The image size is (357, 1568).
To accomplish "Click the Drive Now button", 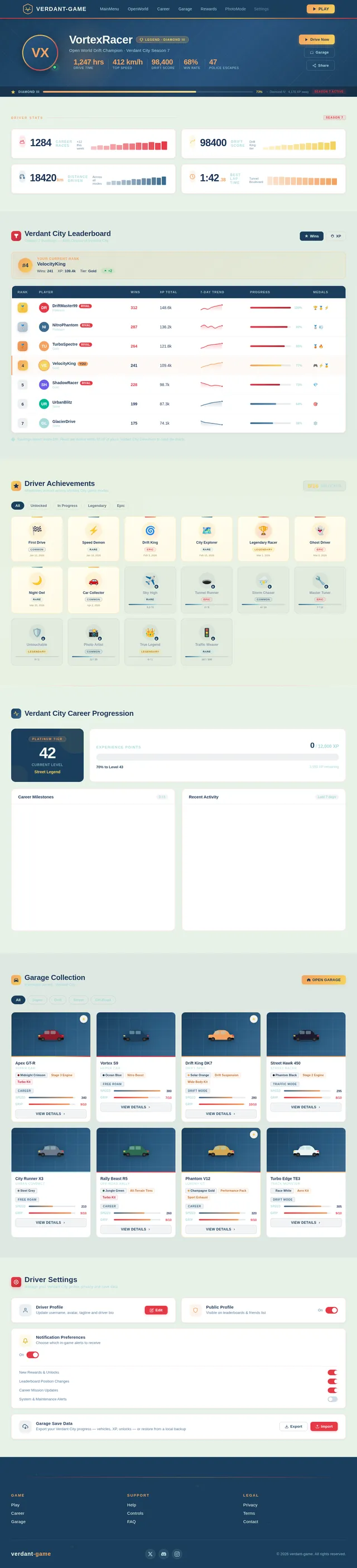I will tap(317, 40).
